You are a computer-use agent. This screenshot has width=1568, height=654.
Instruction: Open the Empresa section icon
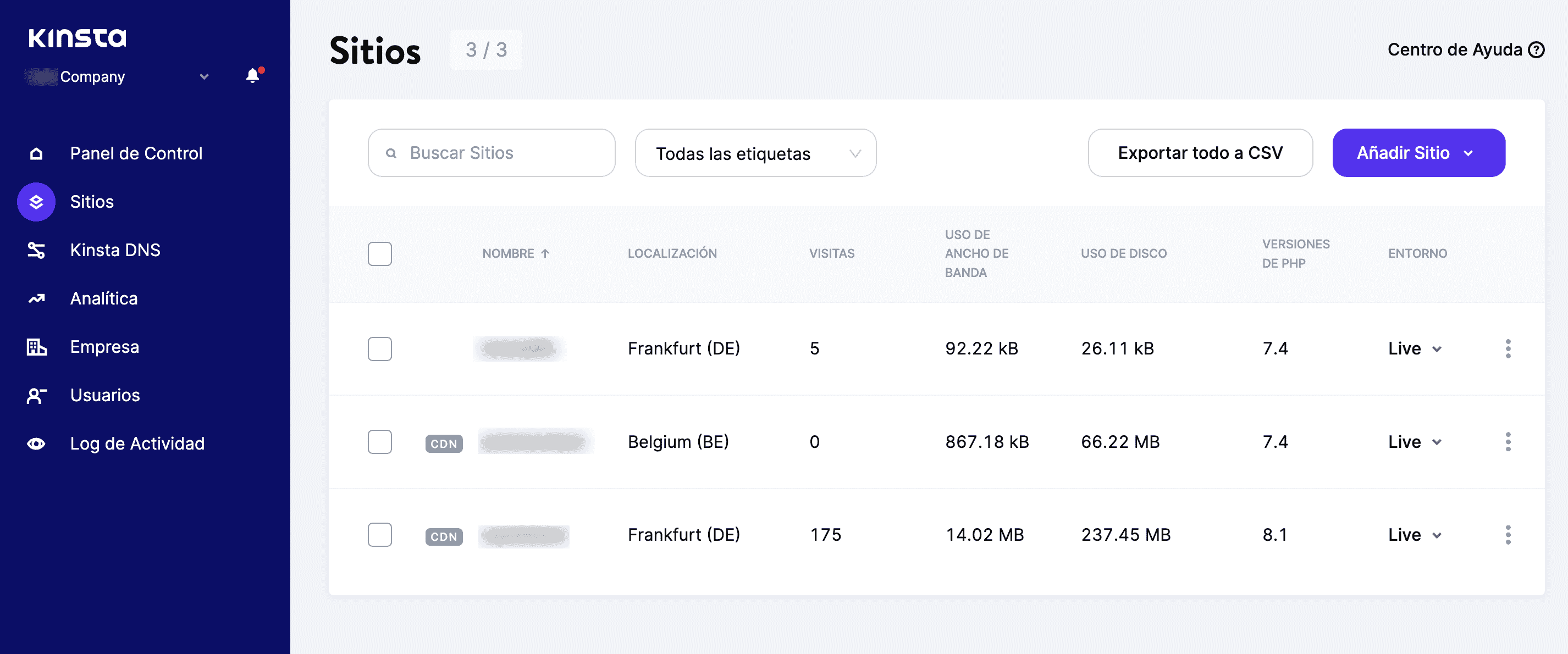(x=36, y=347)
